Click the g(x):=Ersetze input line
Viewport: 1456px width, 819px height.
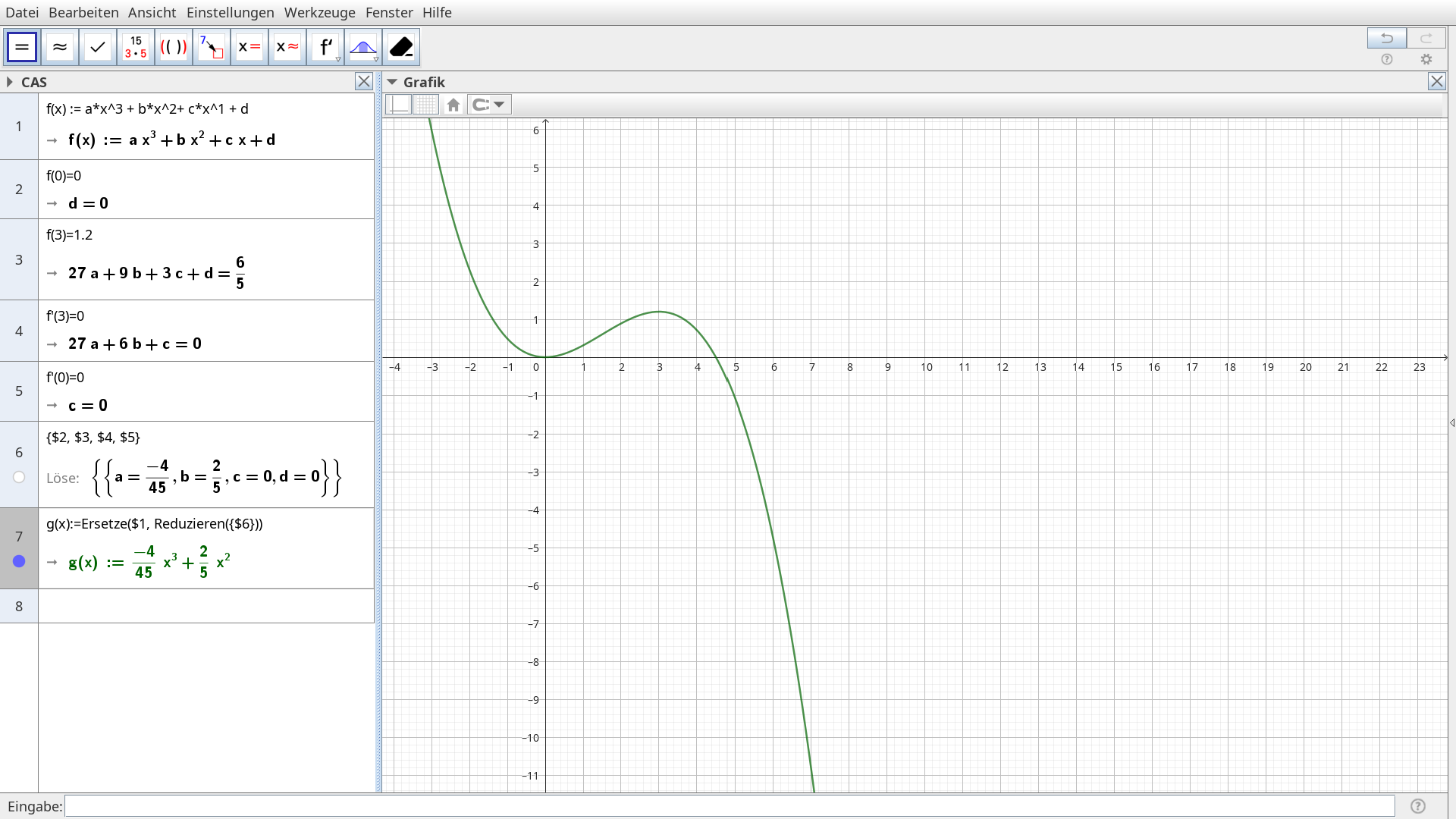point(155,524)
